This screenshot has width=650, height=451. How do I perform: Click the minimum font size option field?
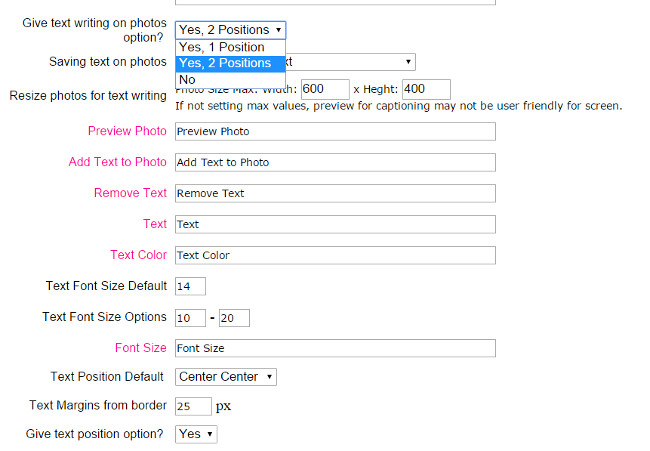(x=190, y=318)
